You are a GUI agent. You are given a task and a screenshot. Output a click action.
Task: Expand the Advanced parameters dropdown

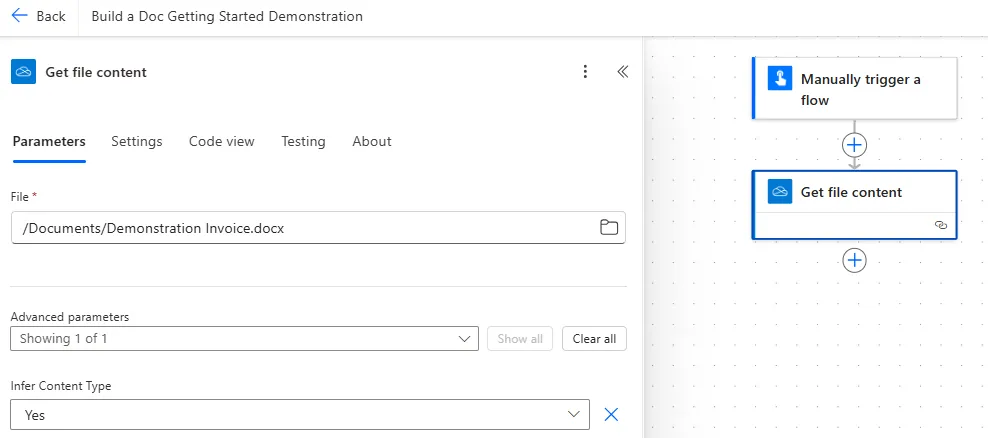pos(244,338)
